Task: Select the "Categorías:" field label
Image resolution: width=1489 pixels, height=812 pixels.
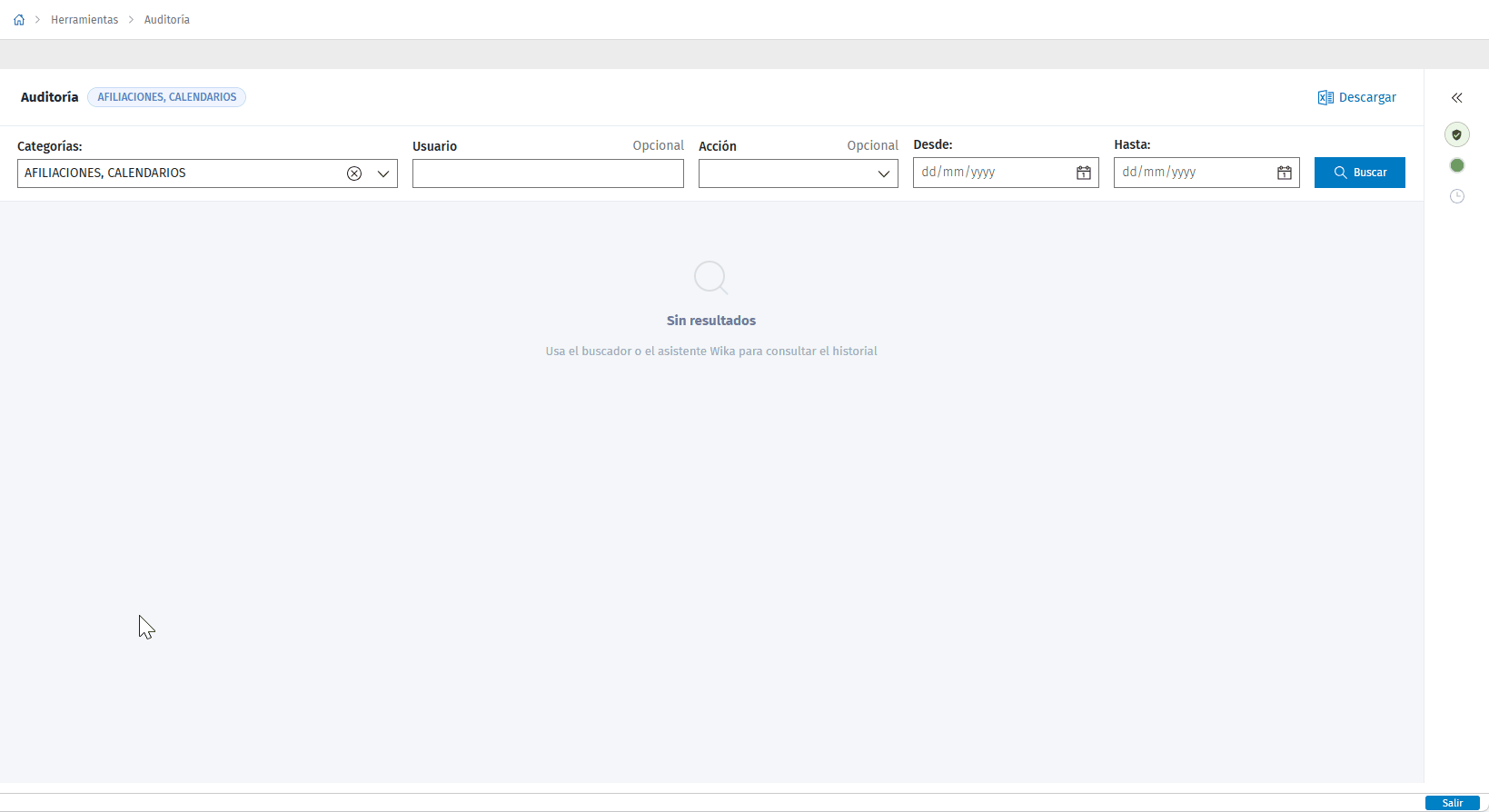Action: 50,146
